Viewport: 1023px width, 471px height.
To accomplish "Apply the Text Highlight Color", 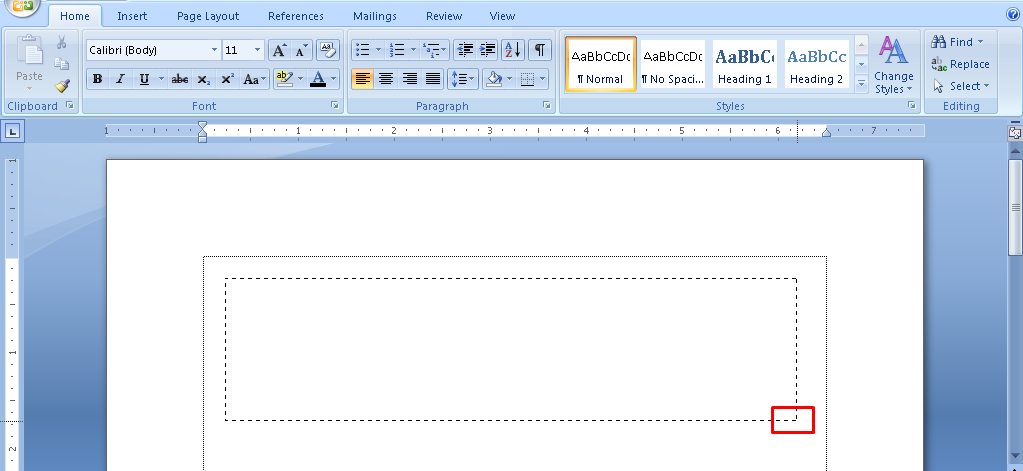I will (x=284, y=80).
